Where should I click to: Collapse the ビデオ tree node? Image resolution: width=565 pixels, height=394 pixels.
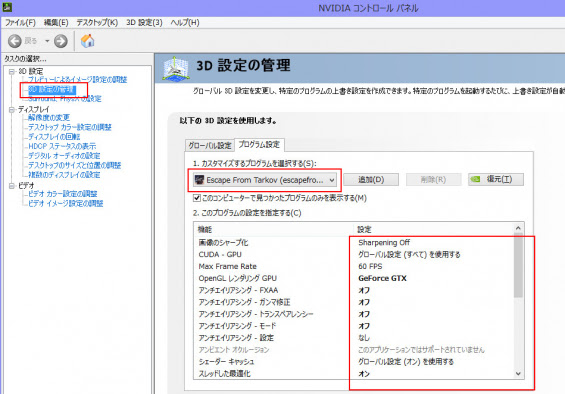pos(12,186)
